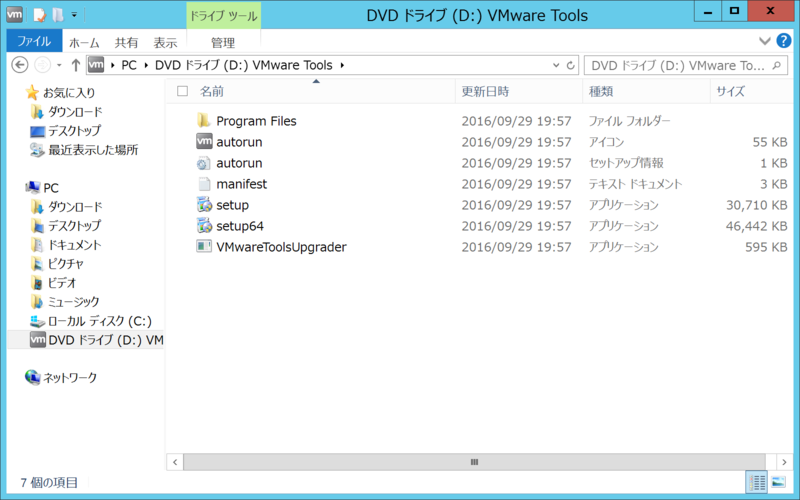Select the Program Files folder icon
Viewport: 800px width, 500px height.
click(x=204, y=121)
